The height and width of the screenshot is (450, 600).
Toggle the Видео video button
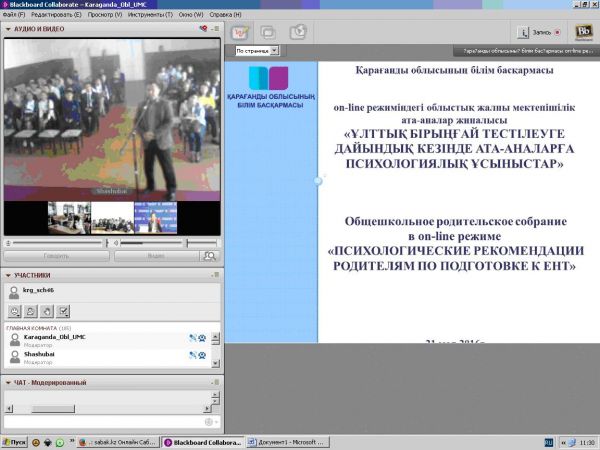click(x=156, y=256)
